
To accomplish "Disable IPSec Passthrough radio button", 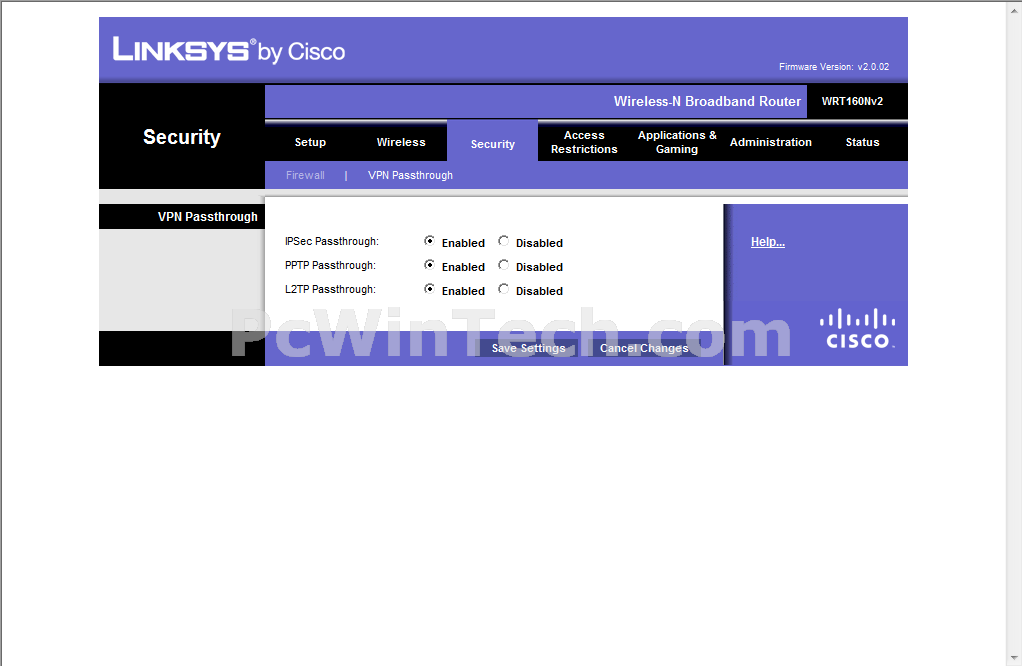I will pos(503,242).
